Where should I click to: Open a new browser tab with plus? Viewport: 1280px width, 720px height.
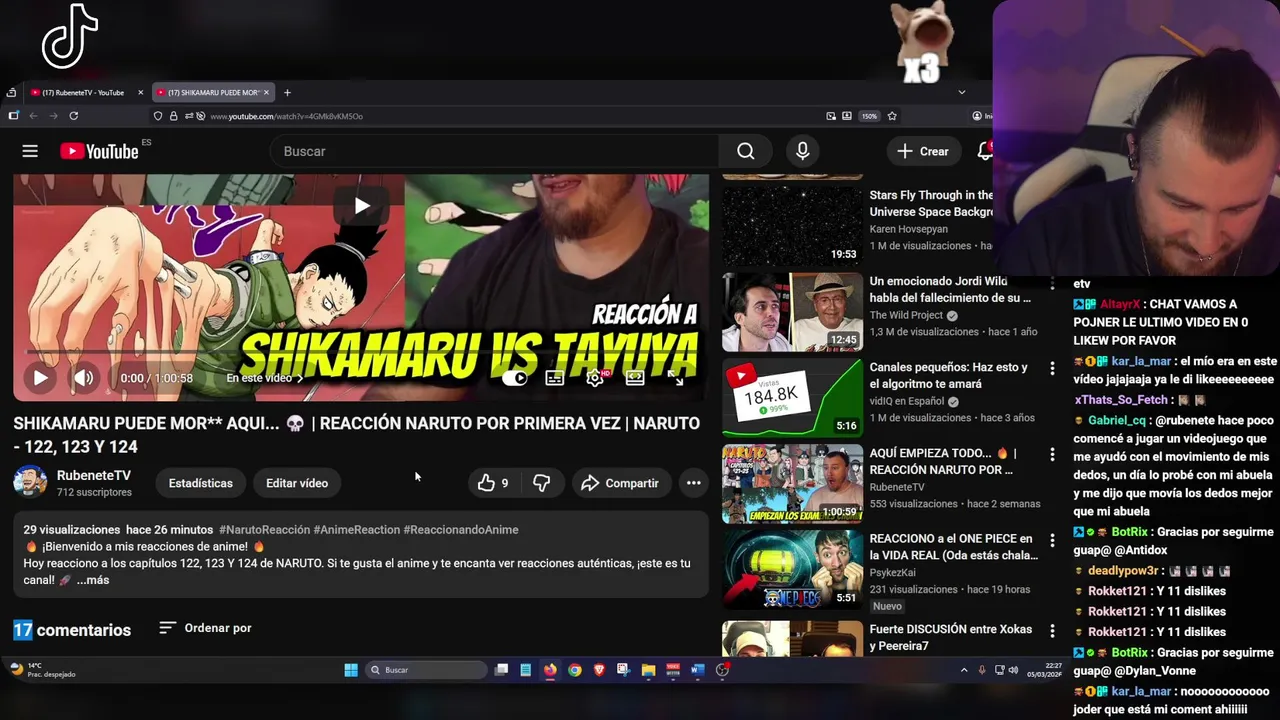(x=287, y=92)
